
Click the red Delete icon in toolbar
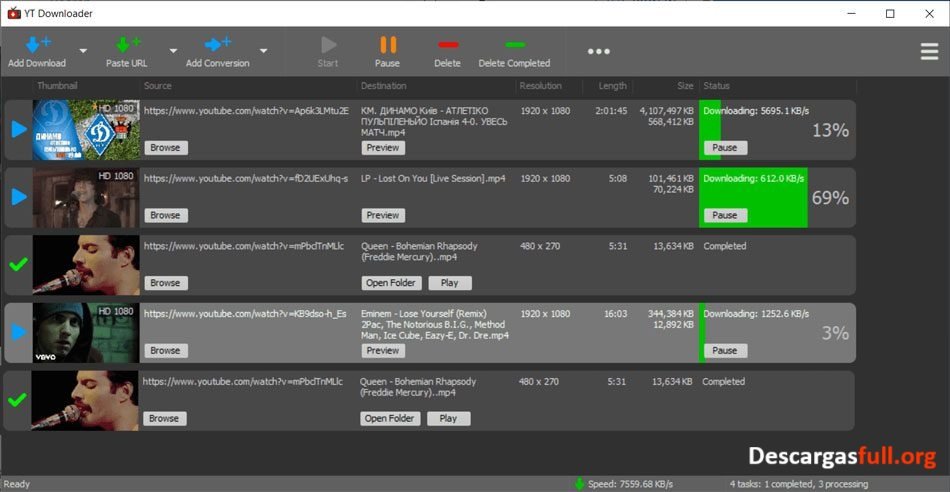tap(448, 44)
